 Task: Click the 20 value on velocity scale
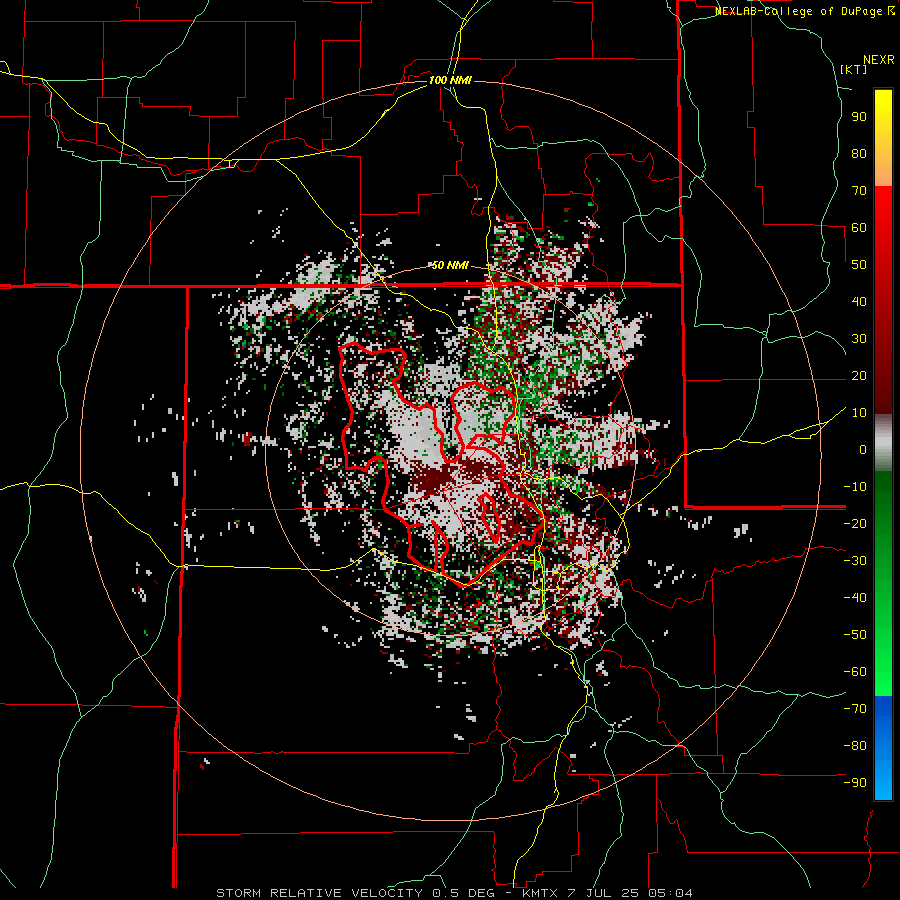point(859,376)
